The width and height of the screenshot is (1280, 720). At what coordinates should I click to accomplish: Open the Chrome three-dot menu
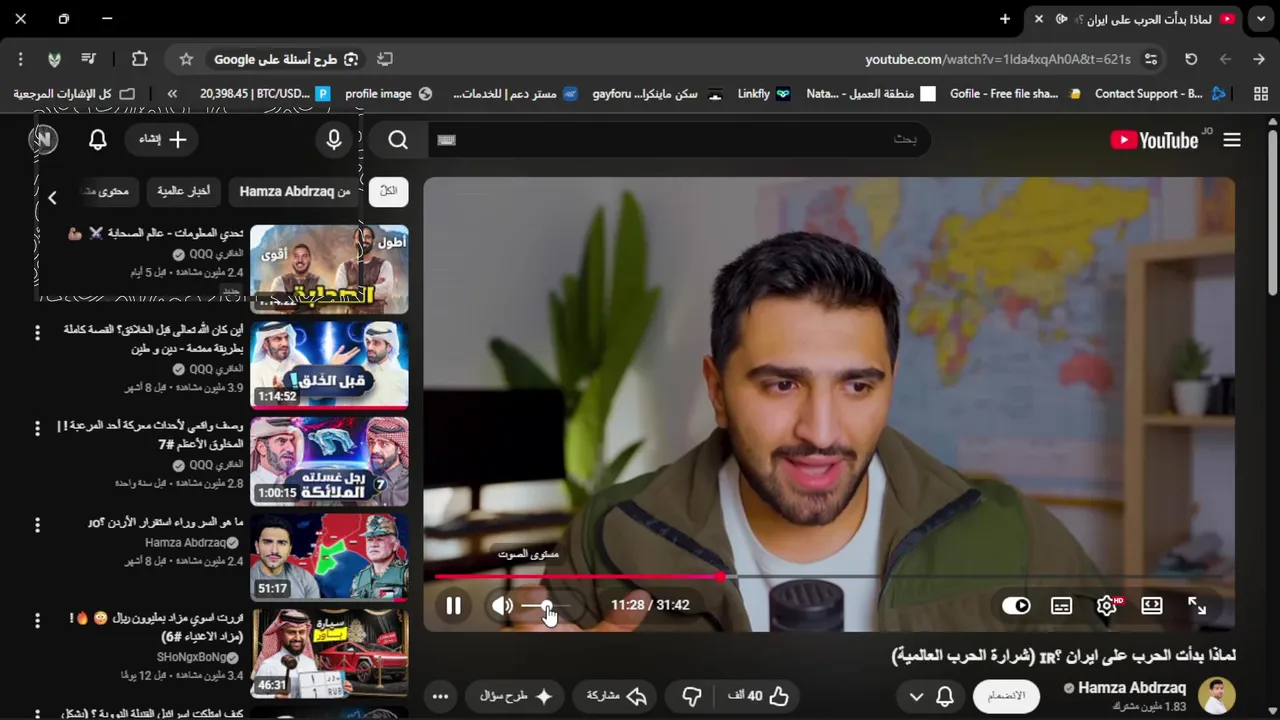point(20,59)
